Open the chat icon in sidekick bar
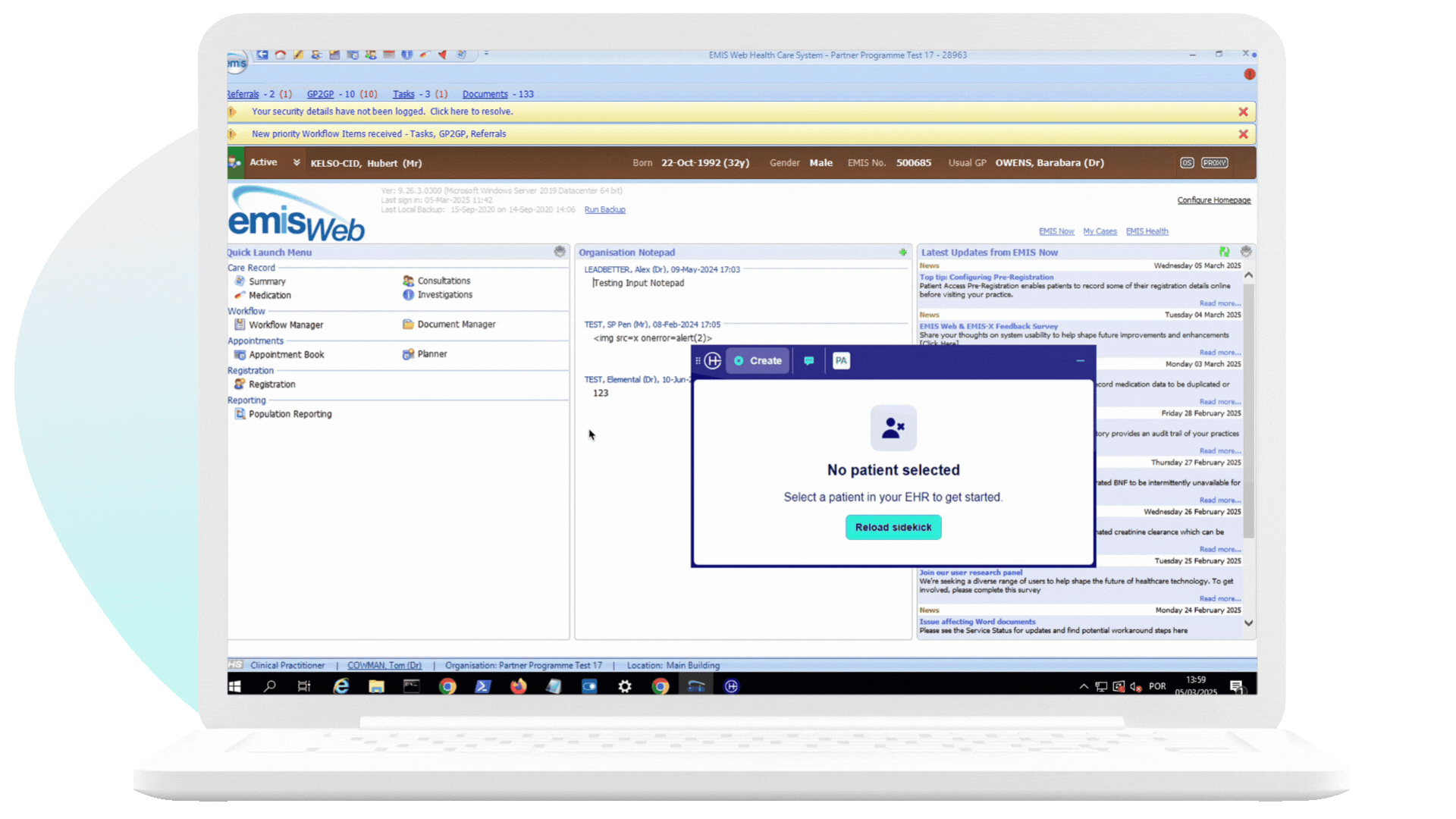1456x819 pixels. coord(808,361)
